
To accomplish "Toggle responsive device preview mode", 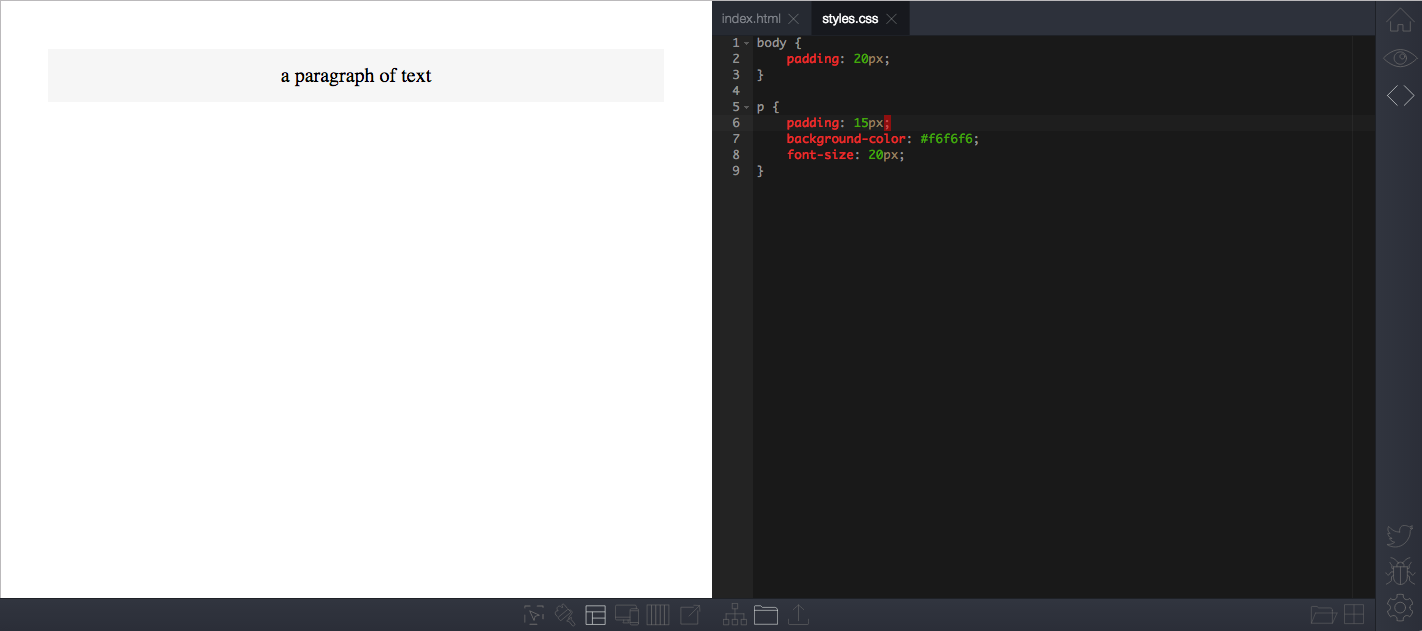I will pos(627,614).
